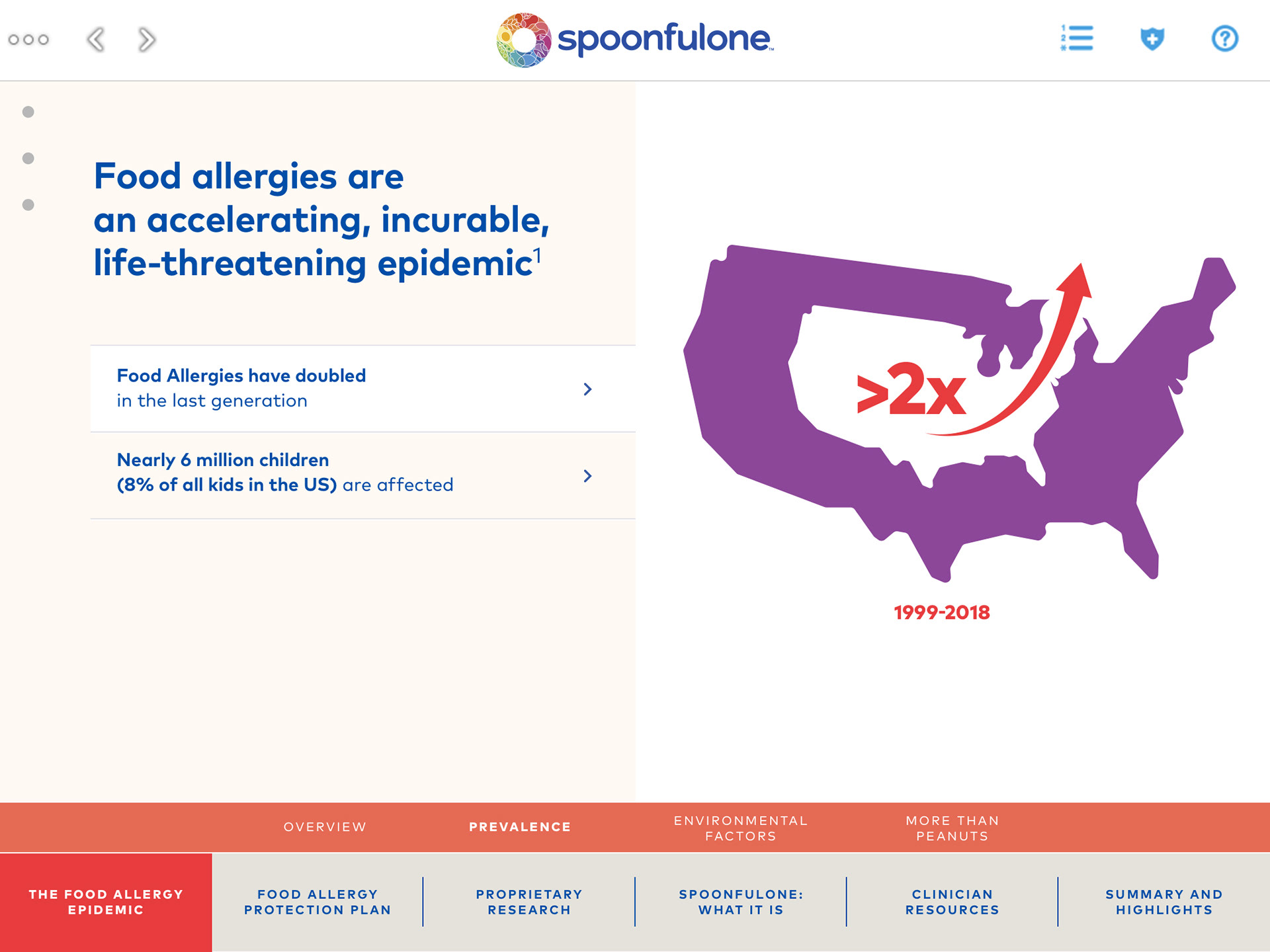
Task: Open the Overview sub-tab
Action: coord(324,827)
